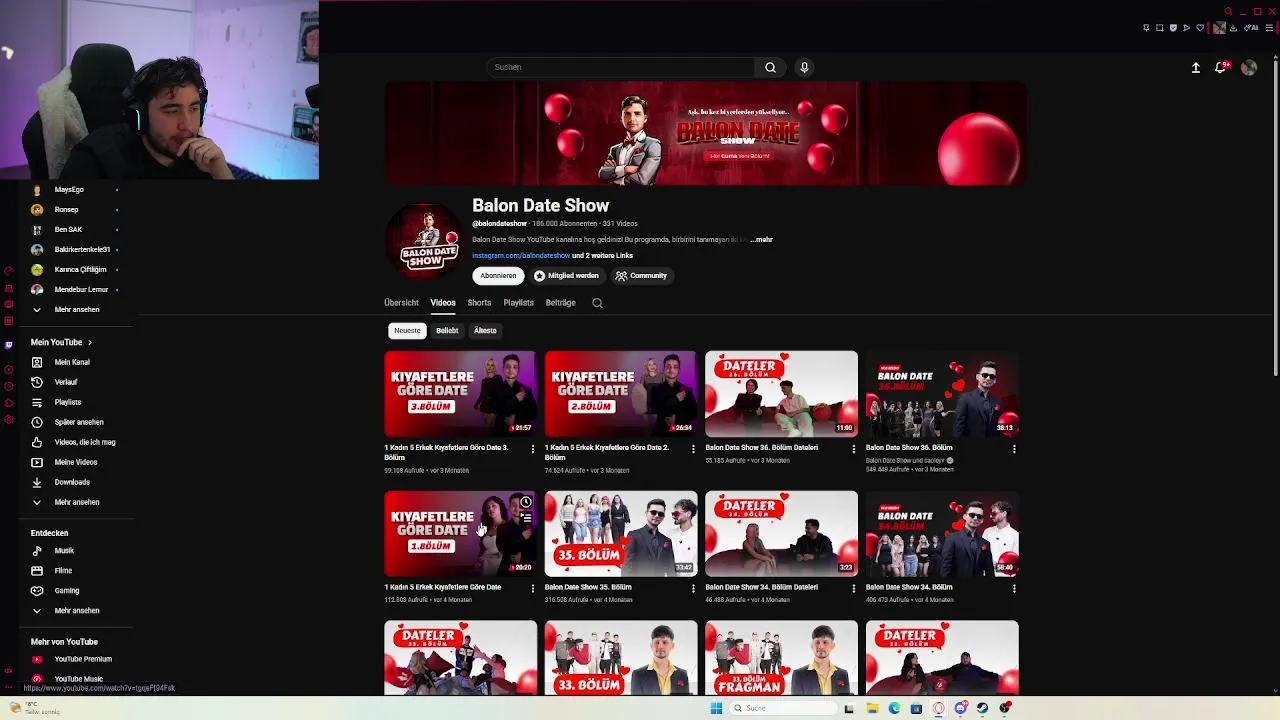Open Downloads in the sidebar
Screen dimensions: 1280x720
[x=74, y=482]
